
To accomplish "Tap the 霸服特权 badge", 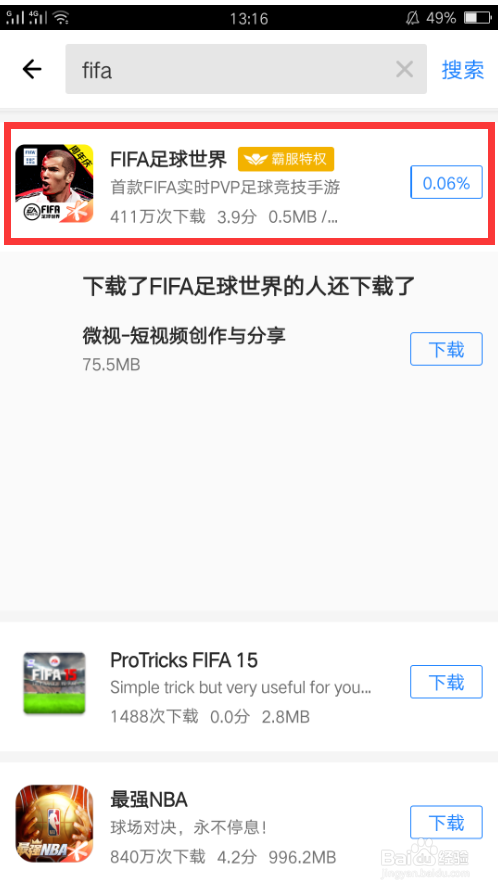I will (x=286, y=159).
